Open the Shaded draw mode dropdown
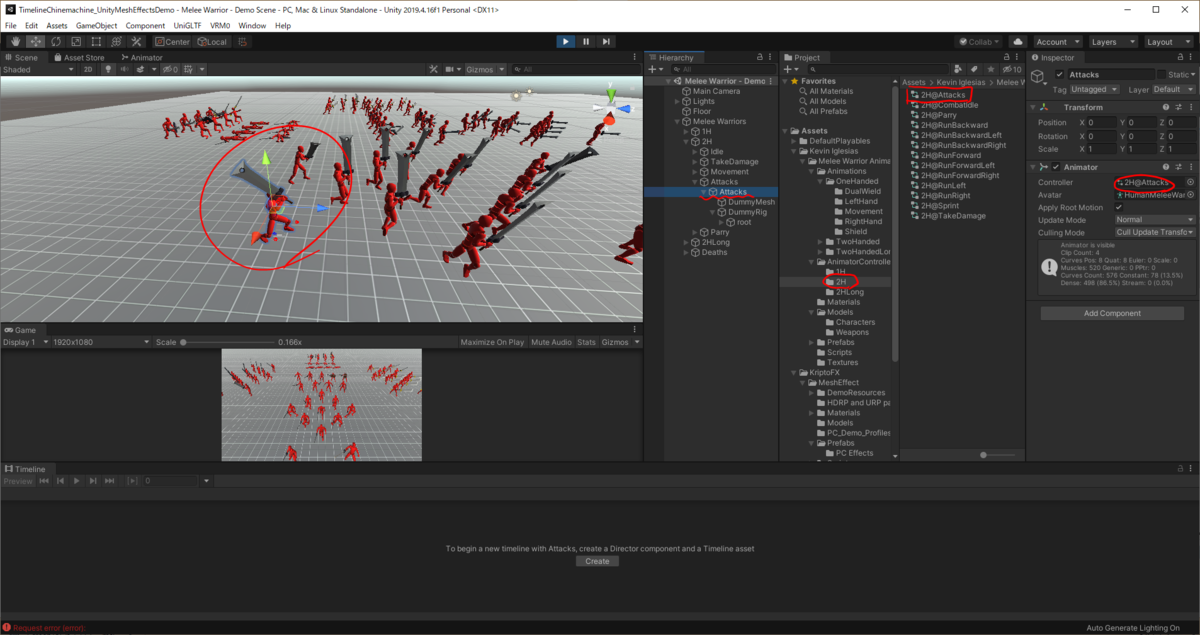 point(38,69)
